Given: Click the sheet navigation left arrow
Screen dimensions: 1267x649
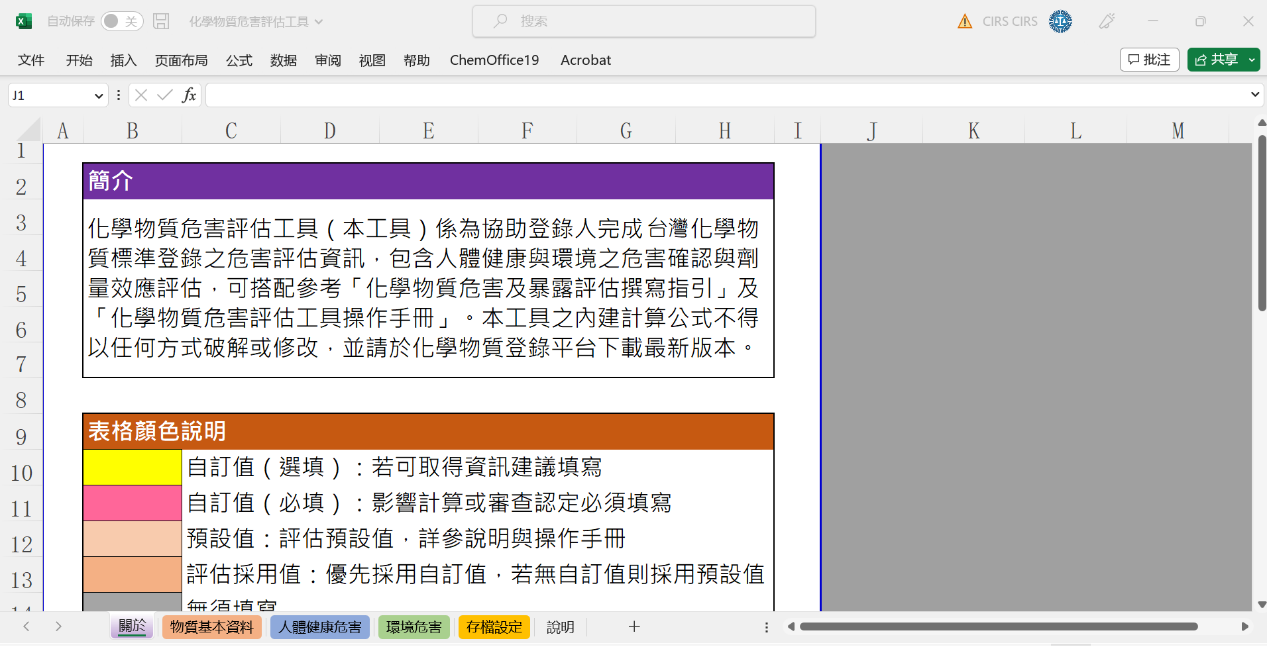Looking at the screenshot, I should coord(26,626).
